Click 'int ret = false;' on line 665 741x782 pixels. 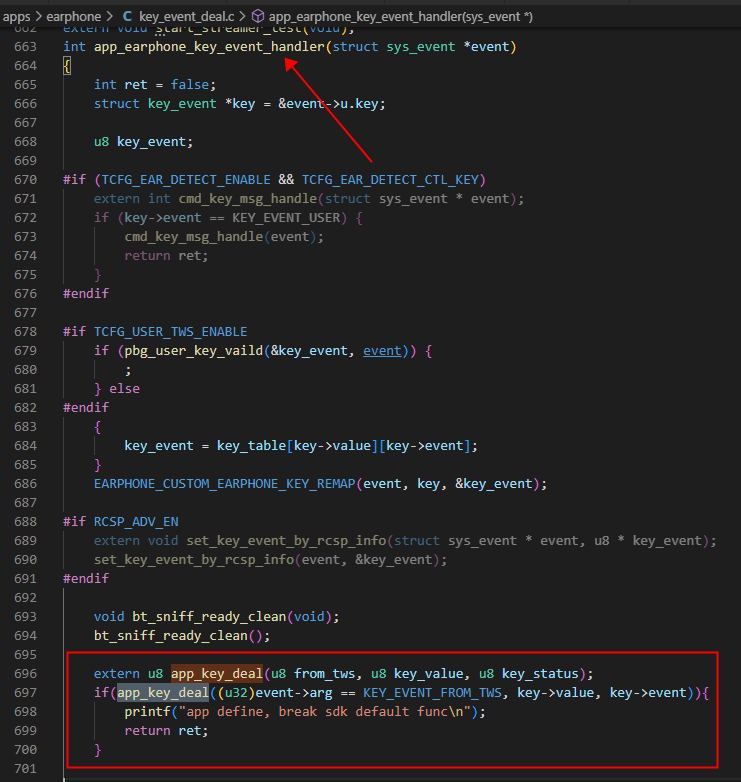155,85
